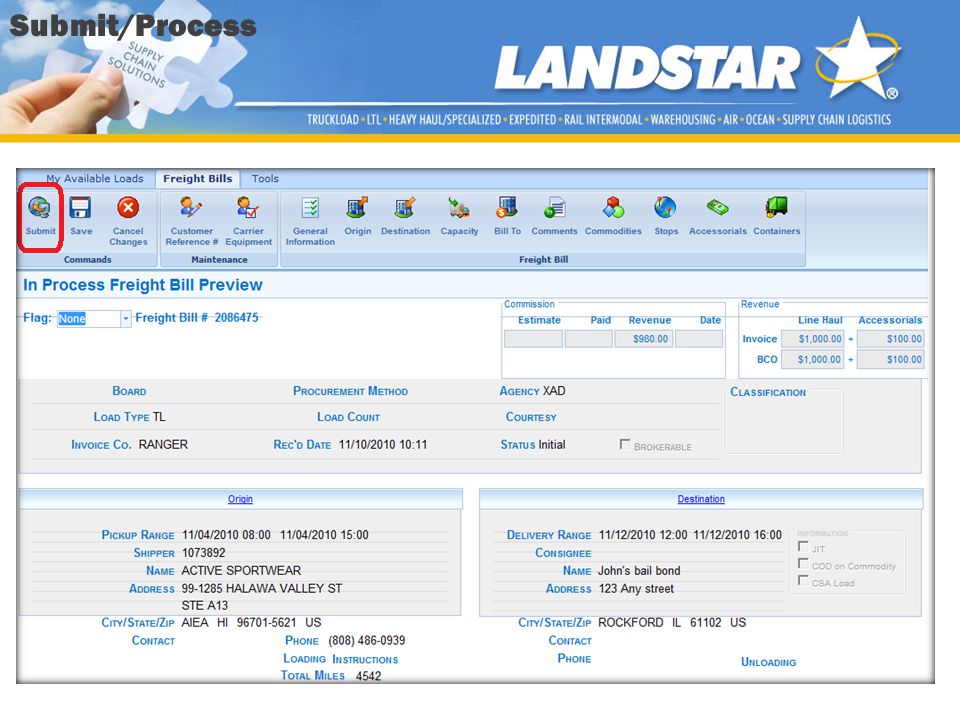The height and width of the screenshot is (720, 960).
Task: Click shipper name ACTIVE SPORTWEAR
Action: 241,571
